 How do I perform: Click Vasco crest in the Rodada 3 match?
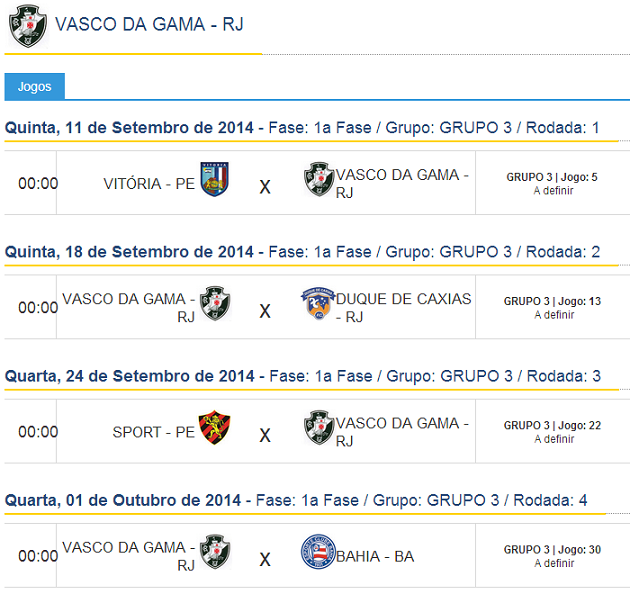click(319, 428)
